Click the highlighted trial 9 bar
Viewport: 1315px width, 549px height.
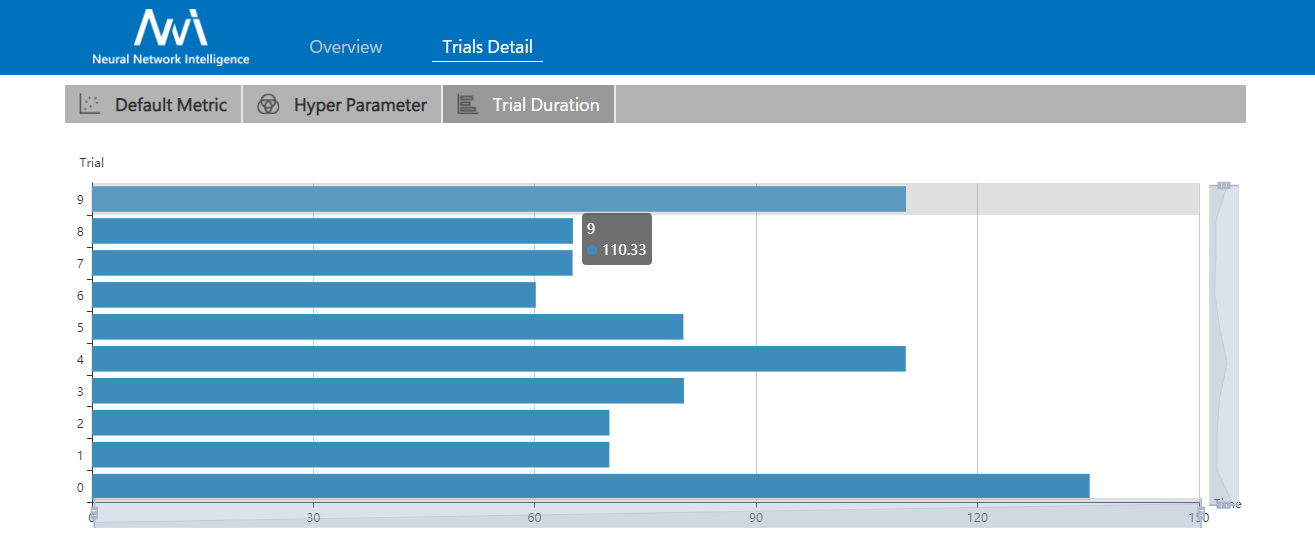[x=498, y=198]
